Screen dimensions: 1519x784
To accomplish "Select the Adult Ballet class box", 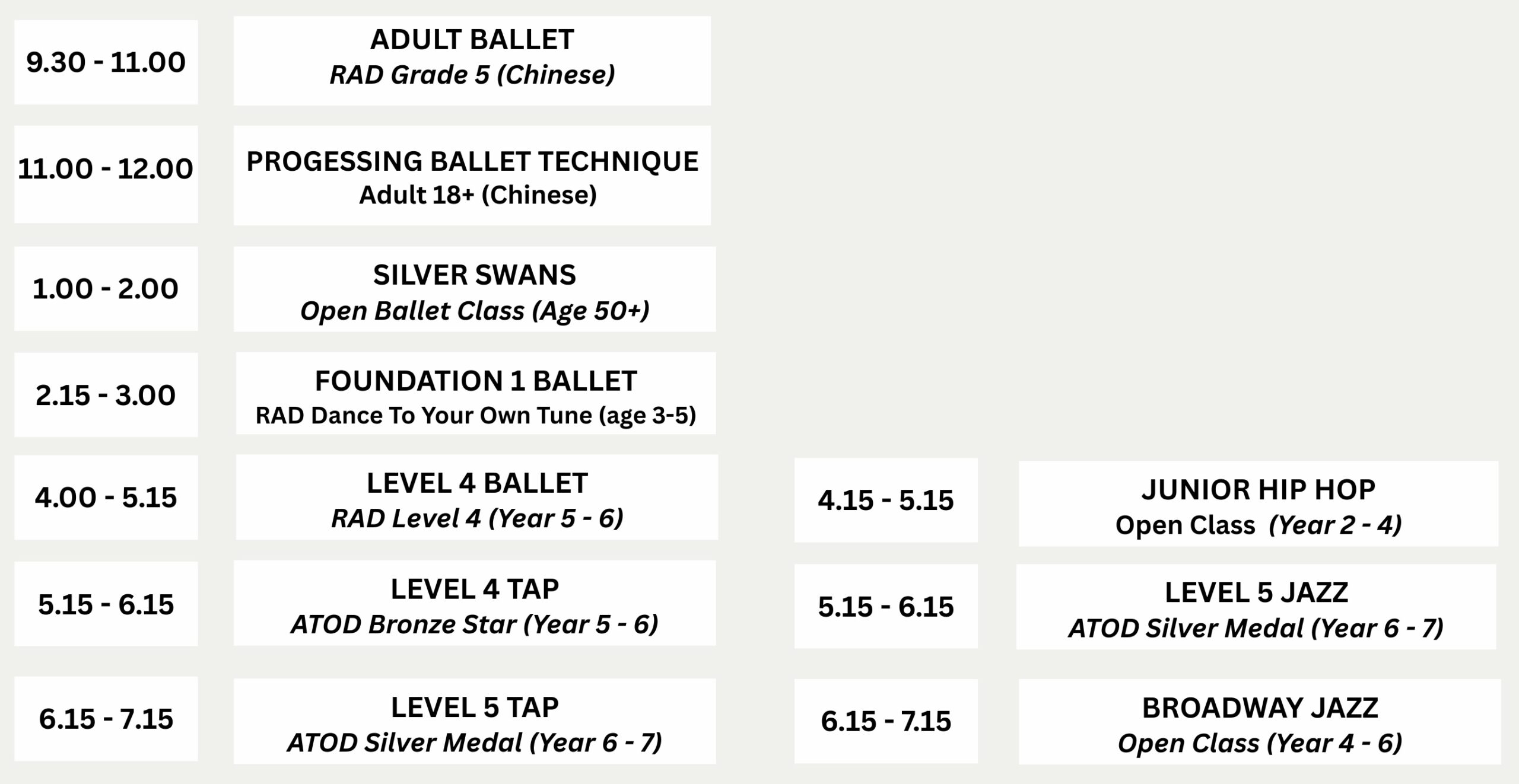I will click(x=472, y=60).
